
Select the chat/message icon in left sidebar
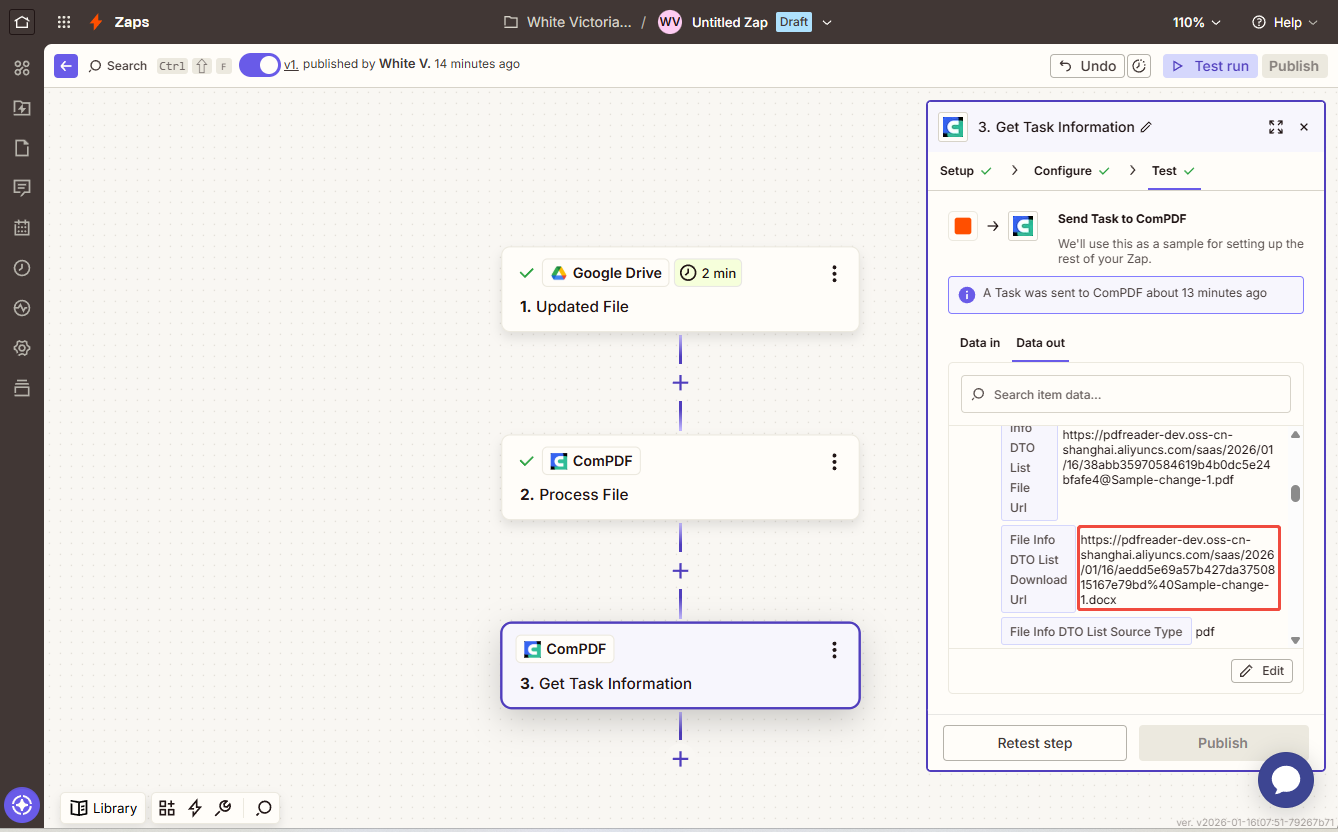[22, 187]
